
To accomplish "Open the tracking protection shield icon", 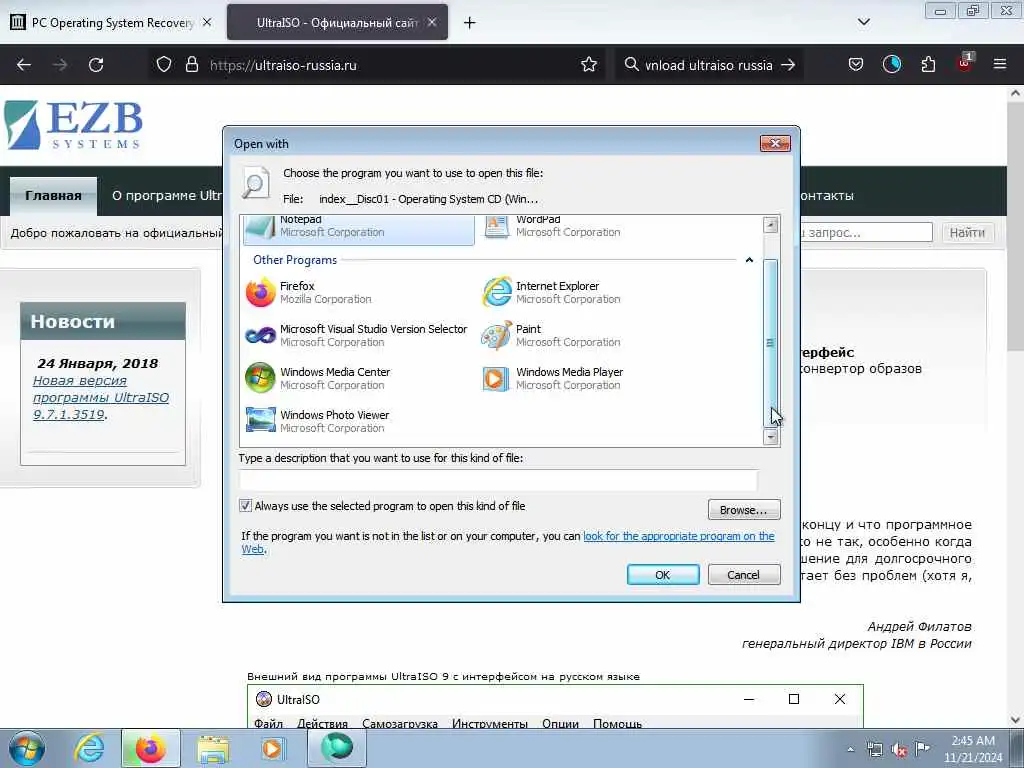I will pyautogui.click(x=164, y=65).
